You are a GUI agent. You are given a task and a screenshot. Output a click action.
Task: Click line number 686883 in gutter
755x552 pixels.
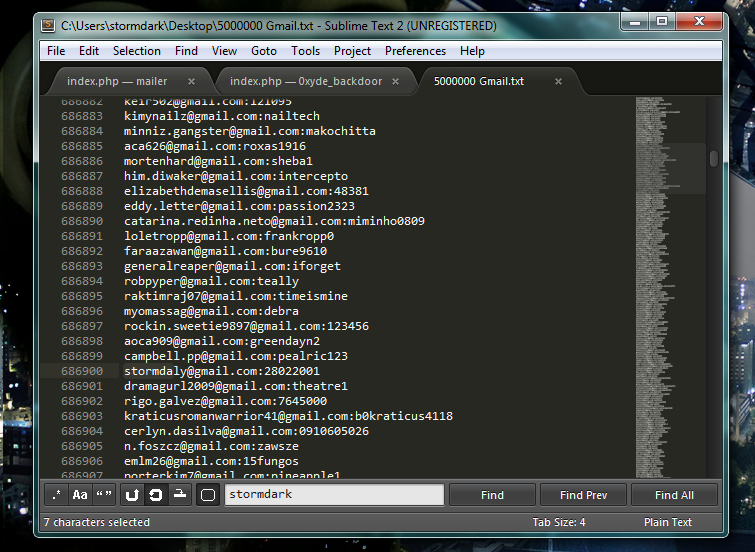tap(82, 116)
